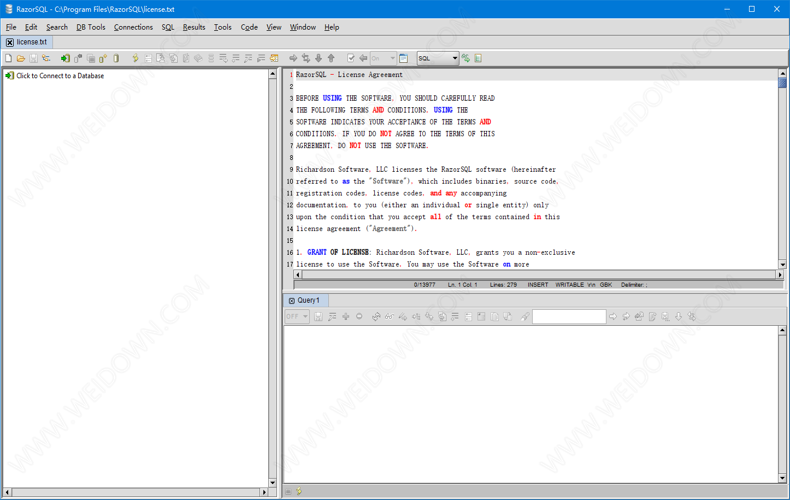790x500 pixels.
Task: Open the Search menu
Action: tap(57, 27)
